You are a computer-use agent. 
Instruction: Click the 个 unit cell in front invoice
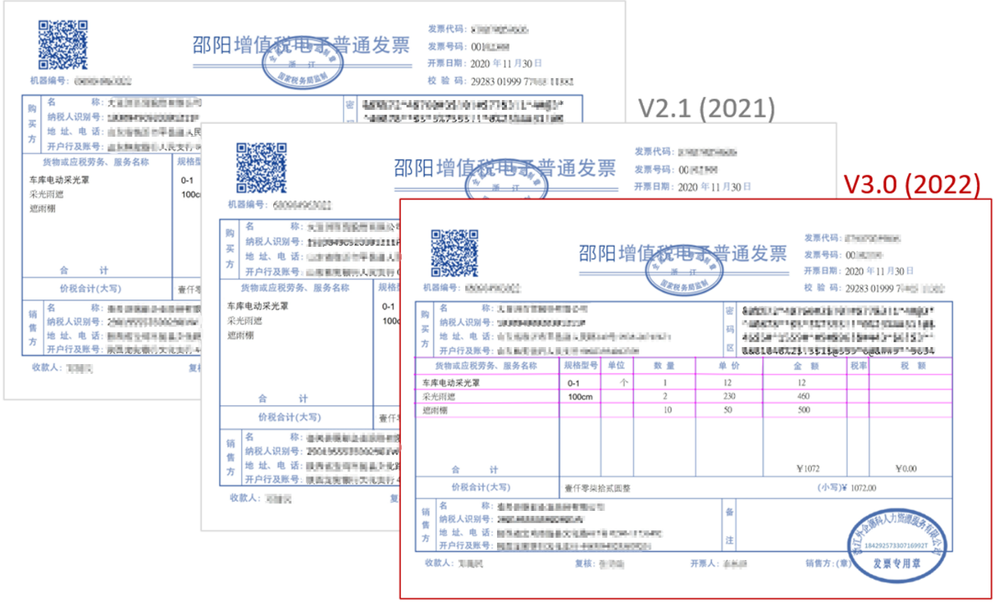[624, 383]
